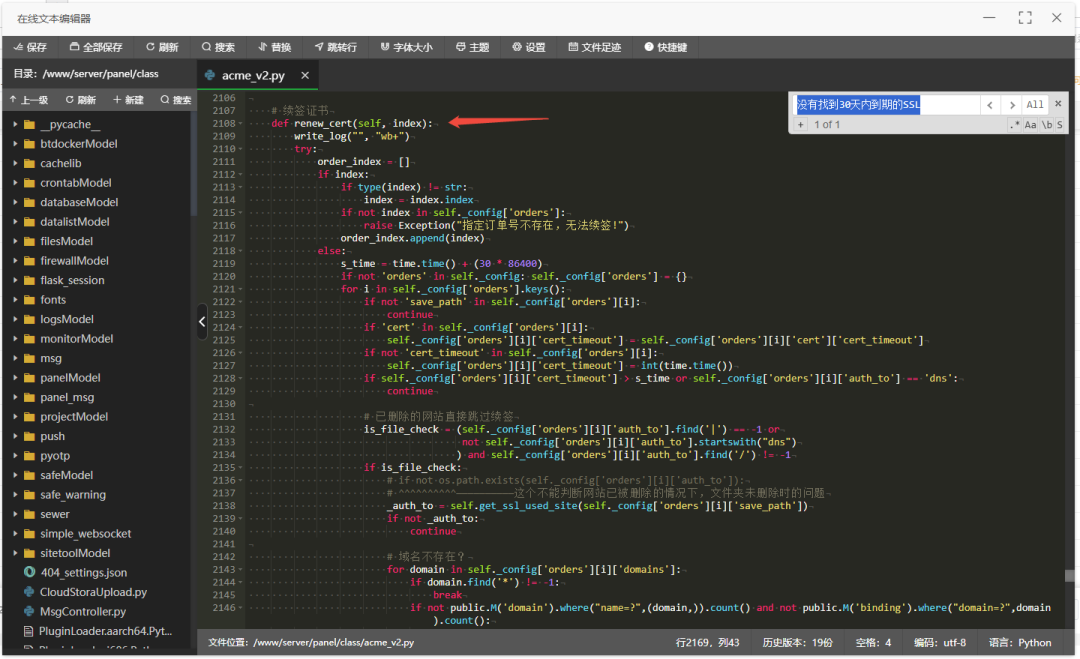Expand the btdockerModel folder
1080x659 pixels.
click(x=16, y=144)
